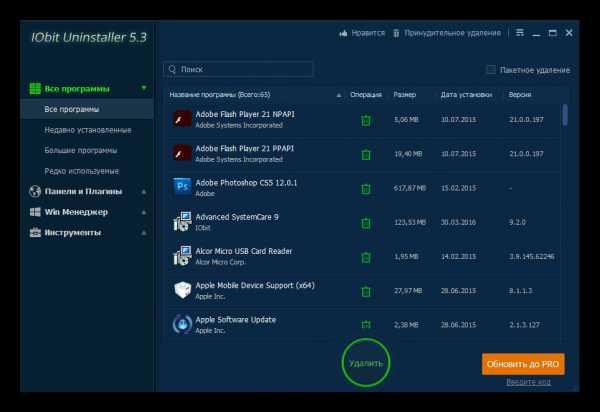The height and width of the screenshot is (412, 600).
Task: Open the hamburger menu icon in title bar
Action: [x=520, y=33]
